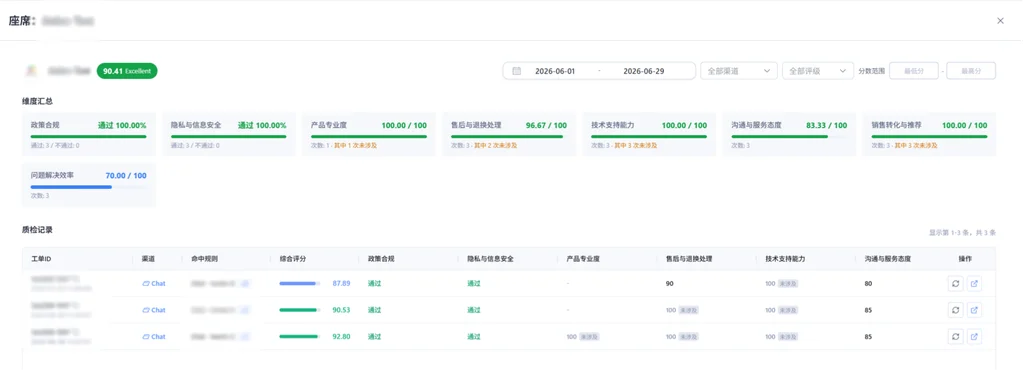Open the 90.53 record in new window

[x=974, y=310]
